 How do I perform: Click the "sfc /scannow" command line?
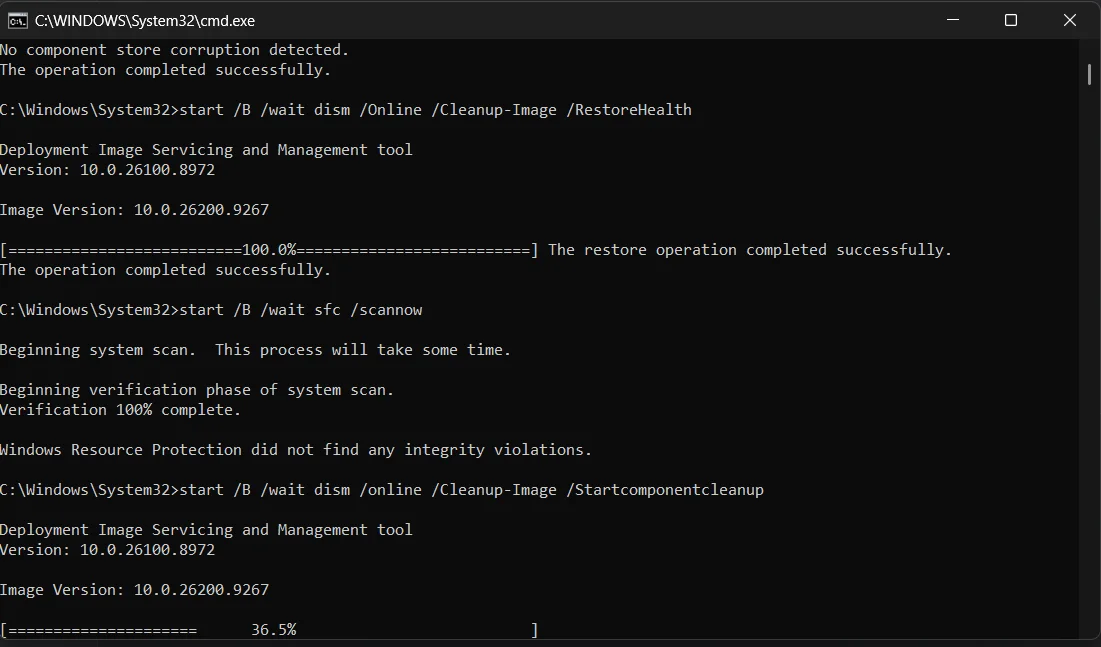pyautogui.click(x=211, y=310)
